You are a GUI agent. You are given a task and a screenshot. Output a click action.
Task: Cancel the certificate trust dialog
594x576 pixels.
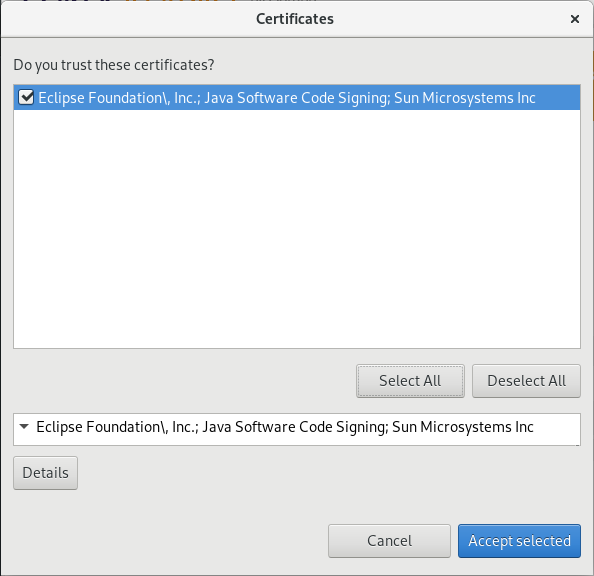(x=389, y=541)
